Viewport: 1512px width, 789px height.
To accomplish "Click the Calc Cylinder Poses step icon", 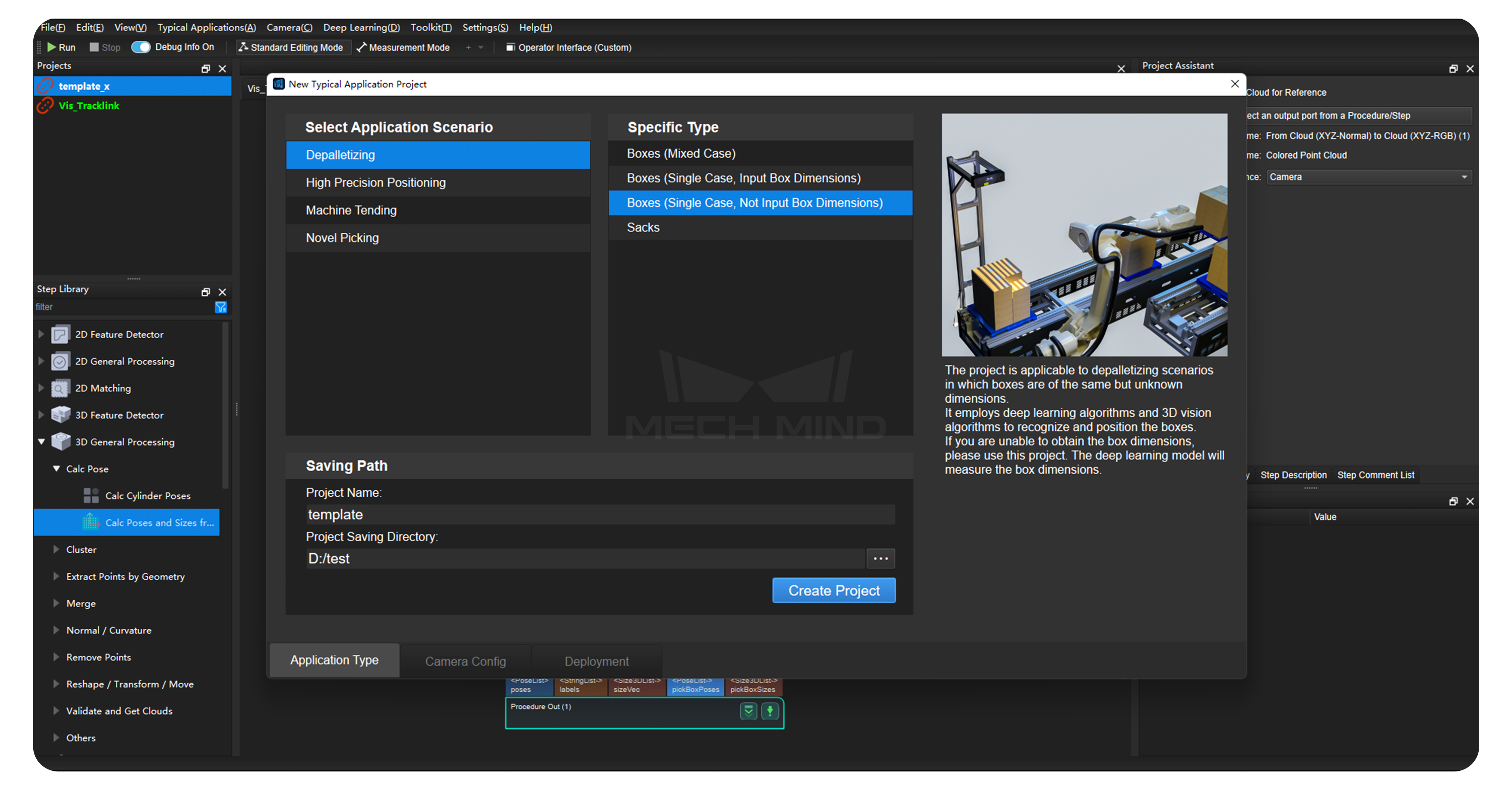I will [91, 496].
